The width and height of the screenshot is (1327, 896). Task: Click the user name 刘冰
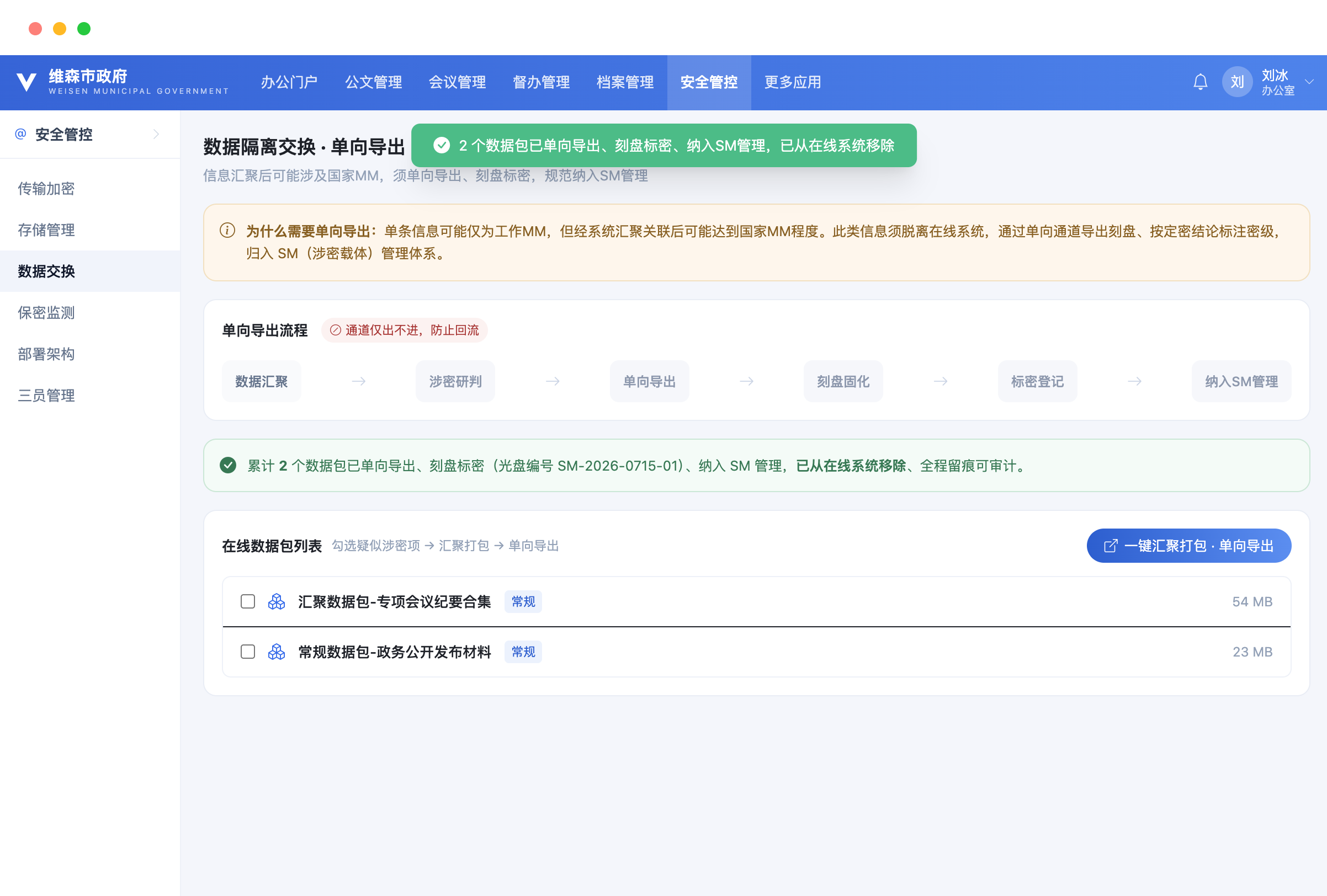(1275, 76)
